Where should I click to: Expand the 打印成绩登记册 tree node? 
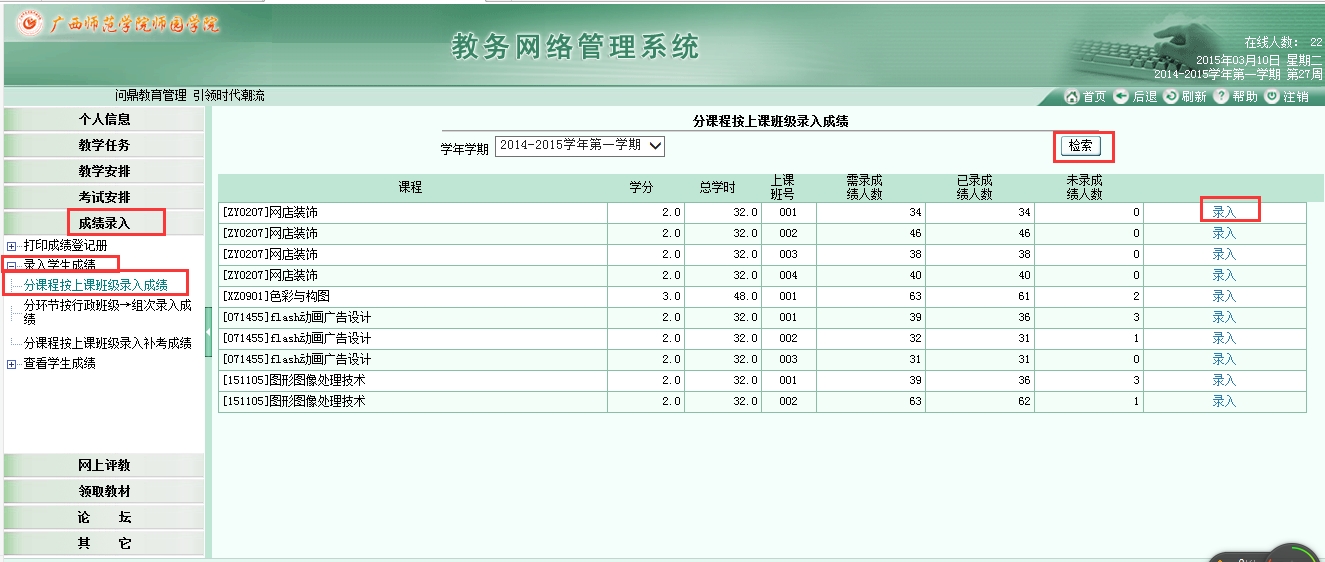12,245
